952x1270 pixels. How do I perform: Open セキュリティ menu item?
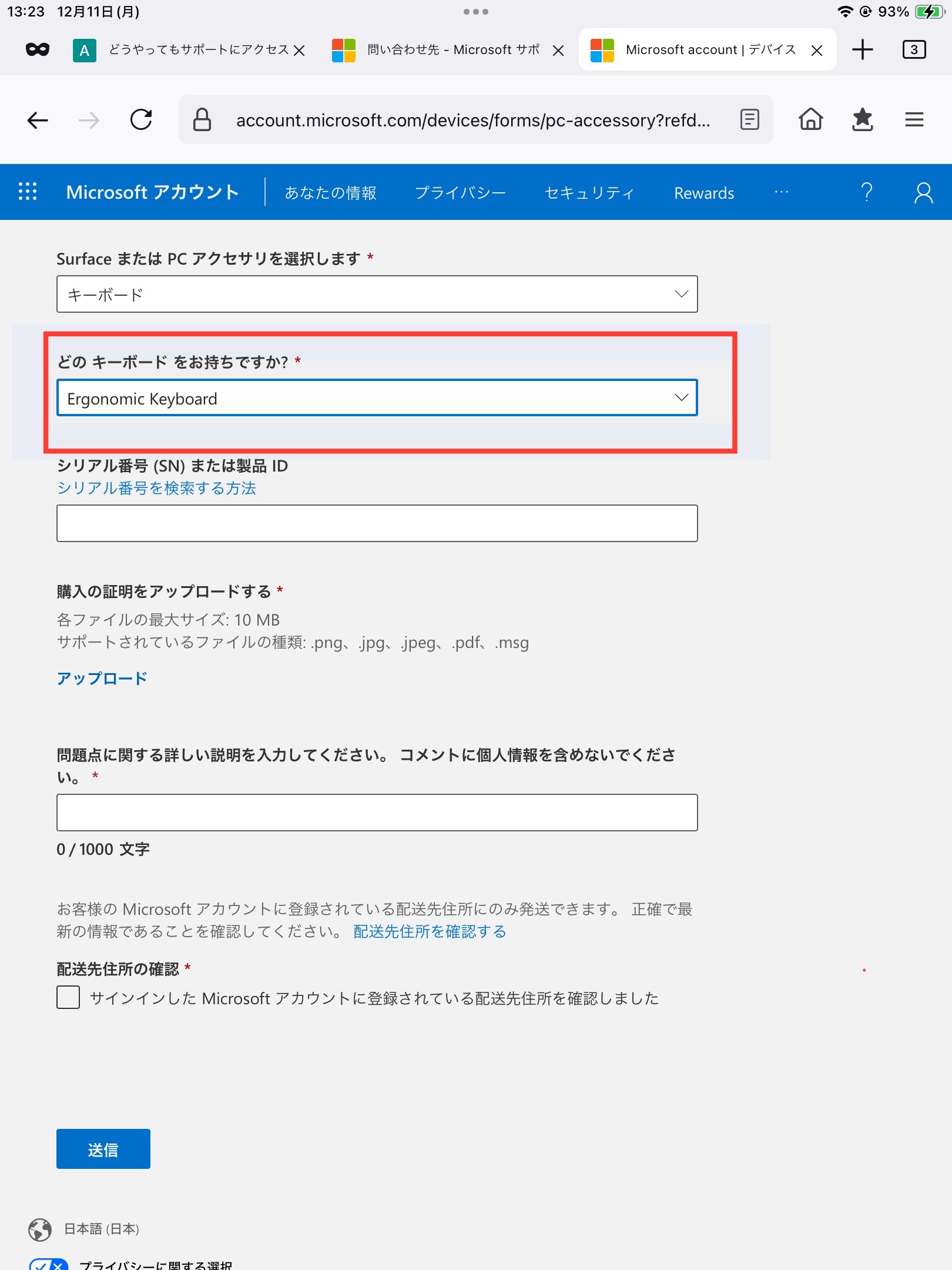pos(589,193)
